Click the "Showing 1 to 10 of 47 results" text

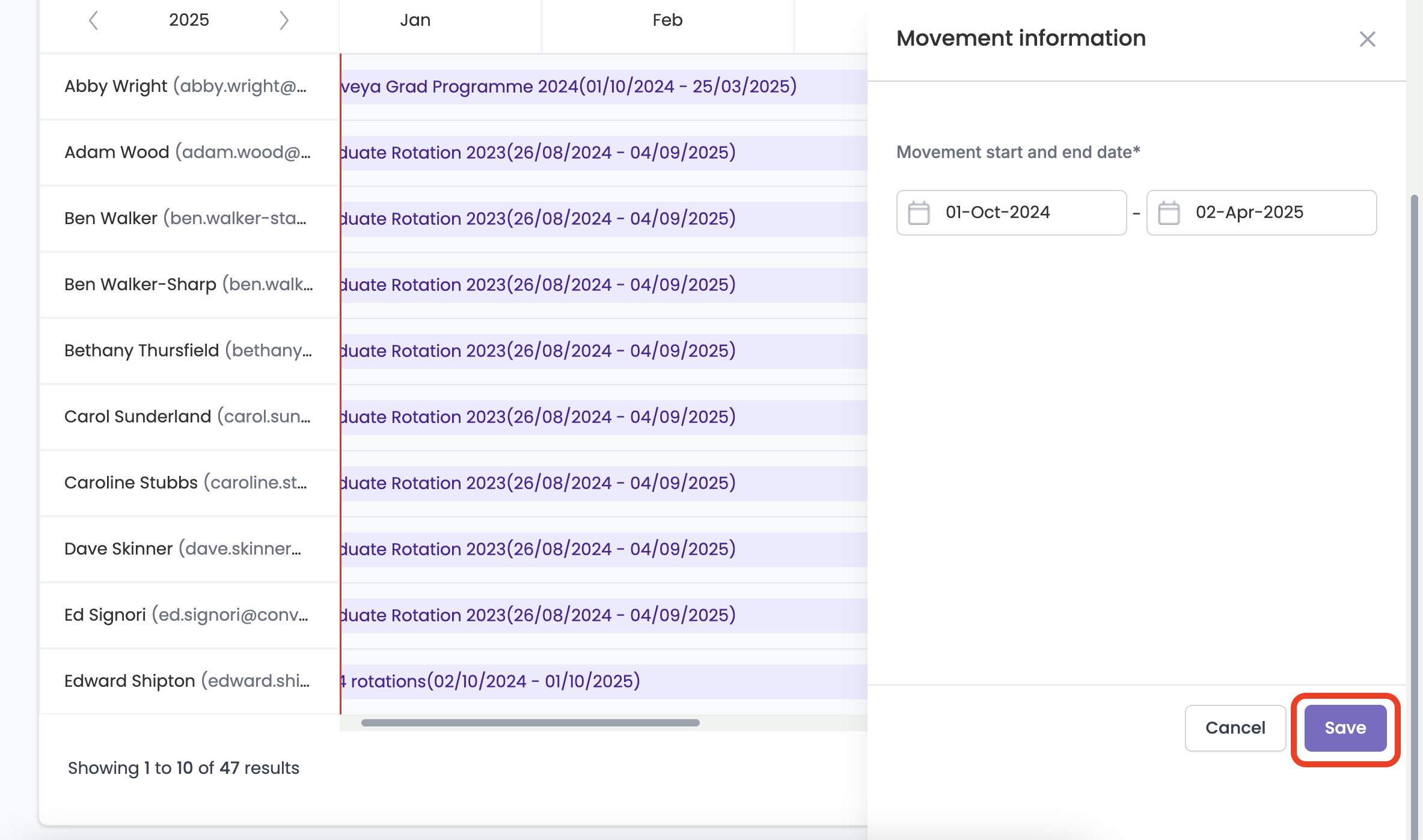(183, 768)
